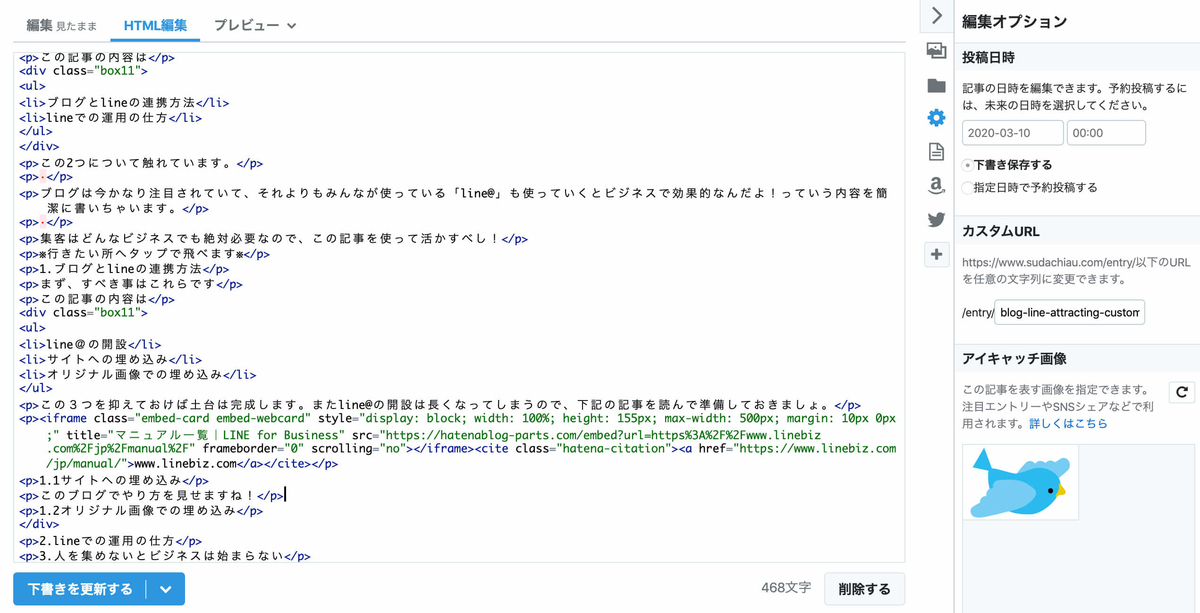The height and width of the screenshot is (613, 1200).
Task: Click line <p>このブログでやり方を見せますね！</p>
Action: (151, 495)
